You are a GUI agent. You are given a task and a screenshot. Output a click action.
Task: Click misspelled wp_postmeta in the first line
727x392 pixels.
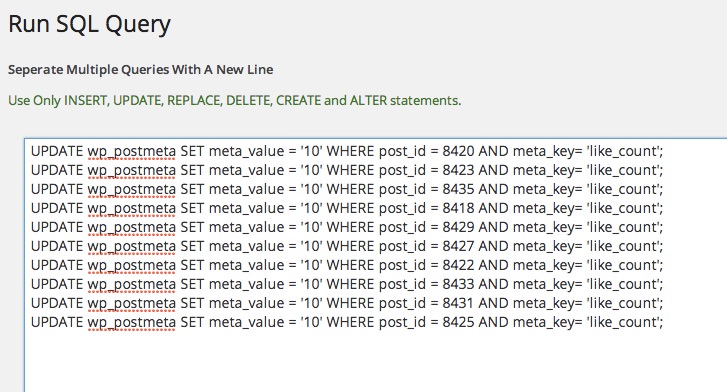(x=132, y=152)
